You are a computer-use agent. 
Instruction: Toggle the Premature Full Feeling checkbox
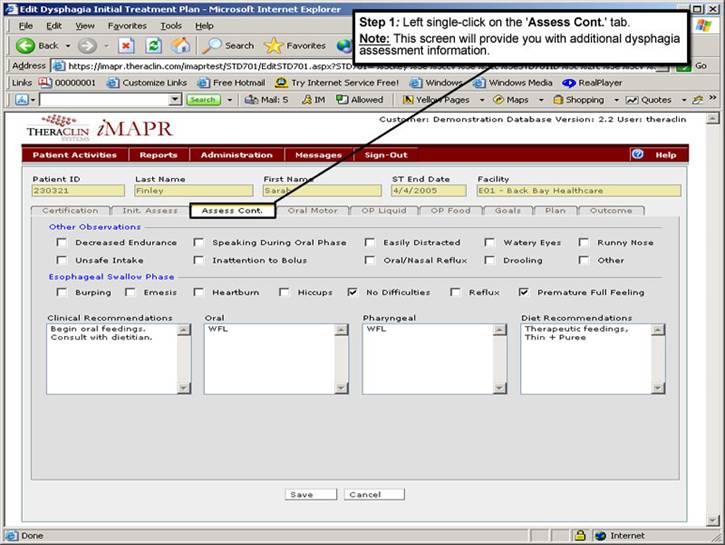click(x=524, y=293)
